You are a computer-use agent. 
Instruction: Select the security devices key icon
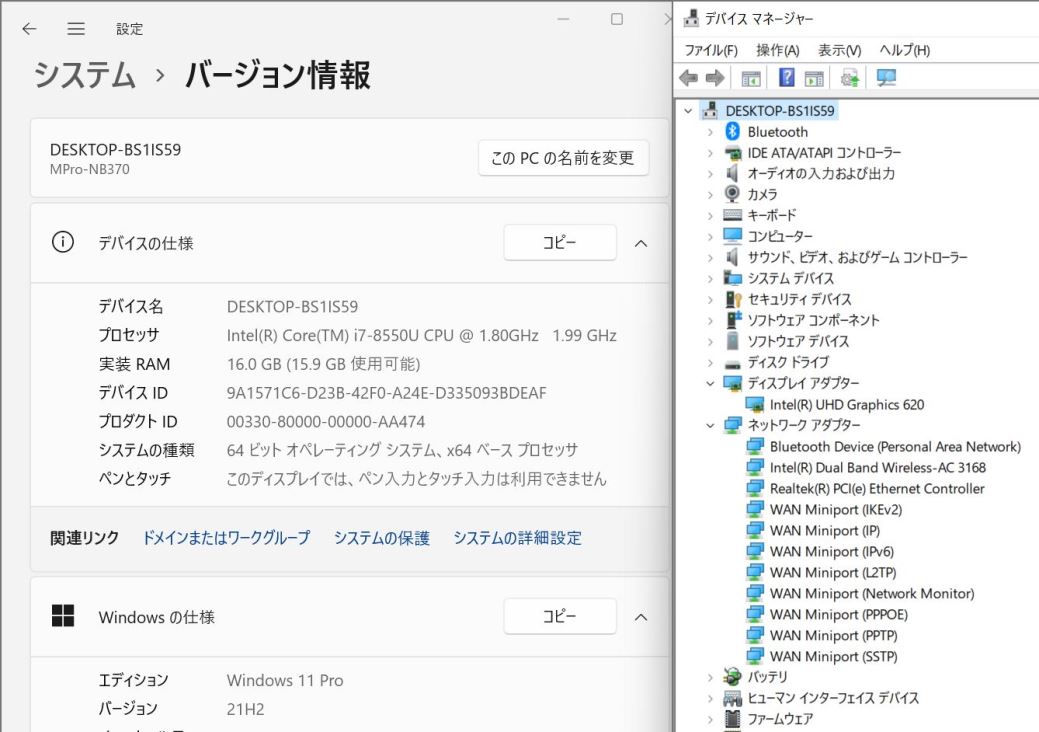(x=733, y=299)
